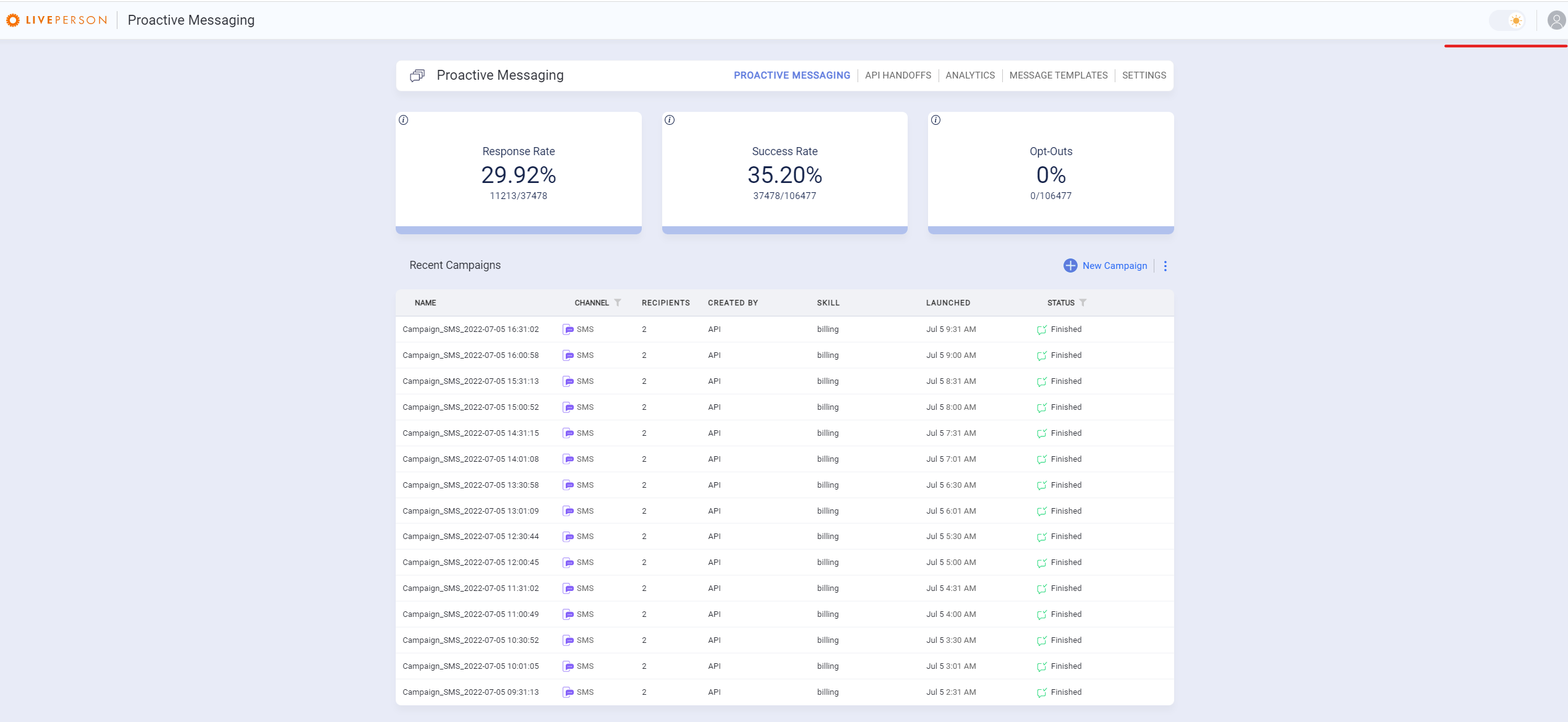Click SMS icon in the 15:00:52 campaign row
The width and height of the screenshot is (1568, 722).
click(x=568, y=407)
